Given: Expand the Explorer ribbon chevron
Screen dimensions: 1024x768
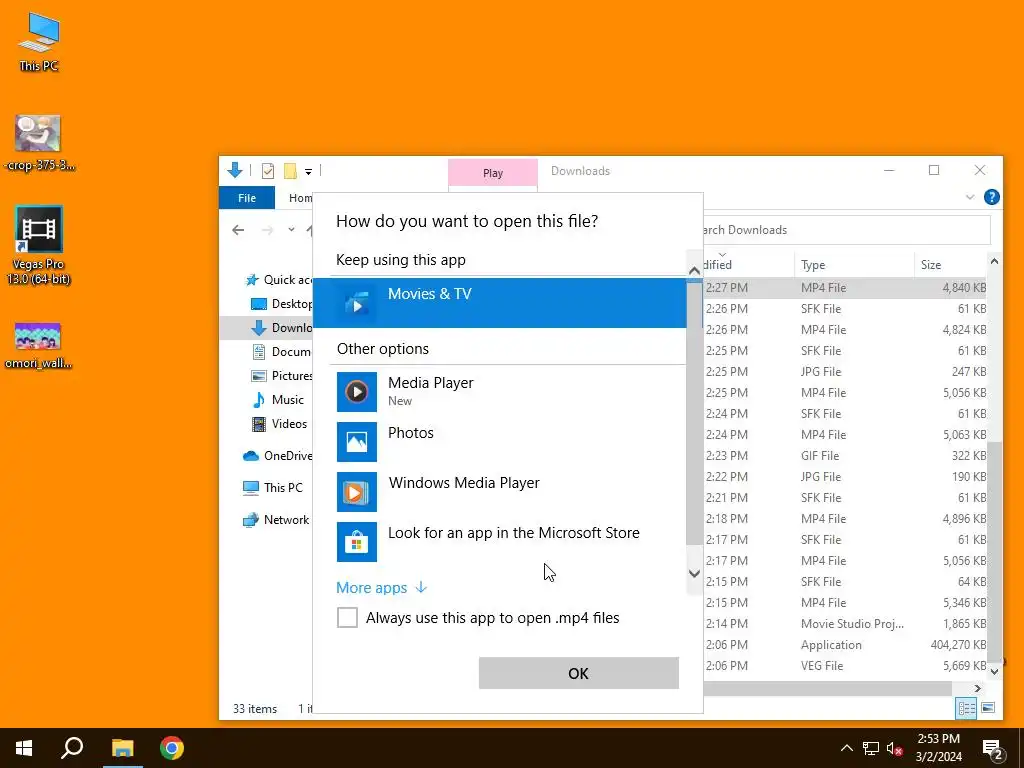Looking at the screenshot, I should pyautogui.click(x=970, y=197).
